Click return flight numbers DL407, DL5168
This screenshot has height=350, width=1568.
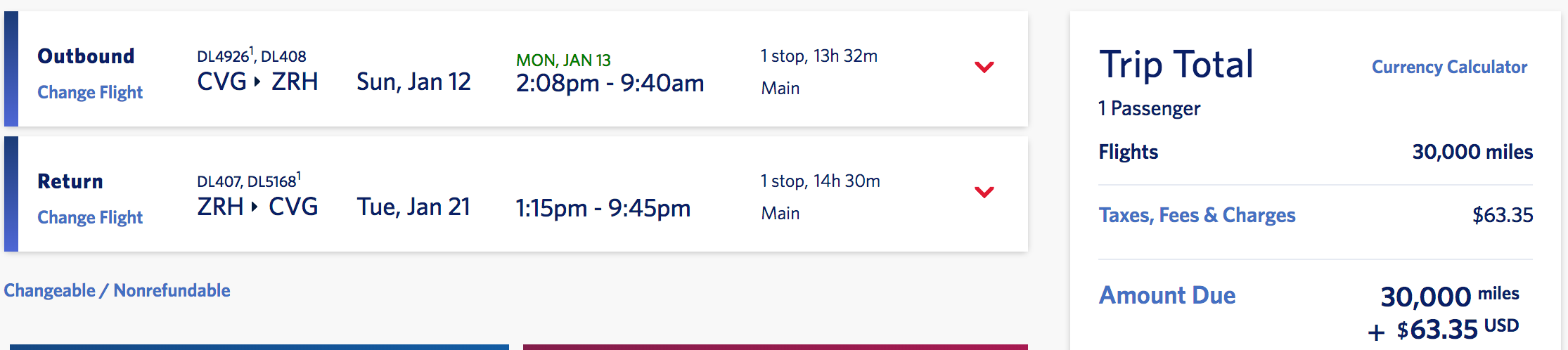[x=248, y=181]
